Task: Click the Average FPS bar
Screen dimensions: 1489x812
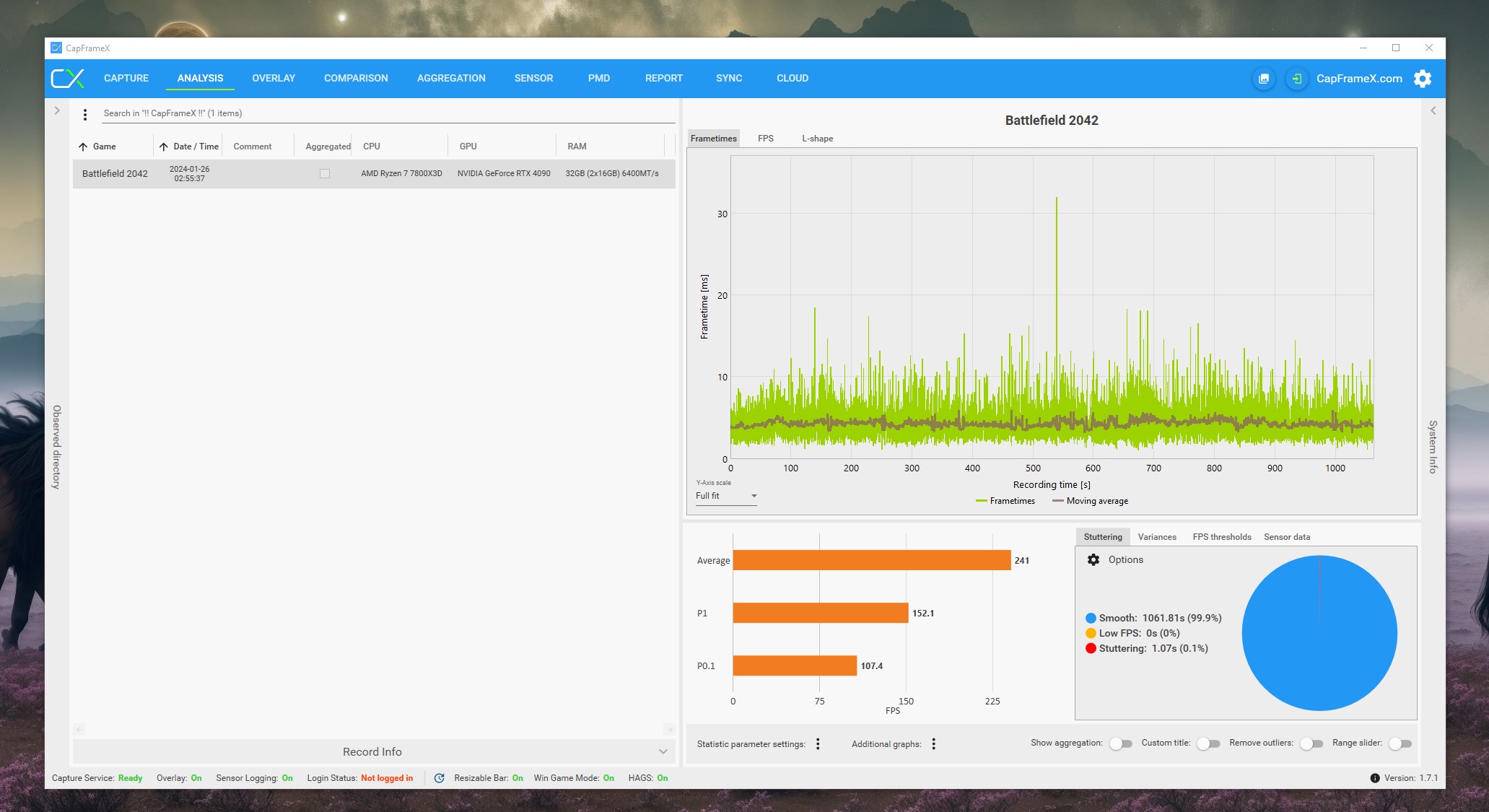Action: (x=872, y=560)
